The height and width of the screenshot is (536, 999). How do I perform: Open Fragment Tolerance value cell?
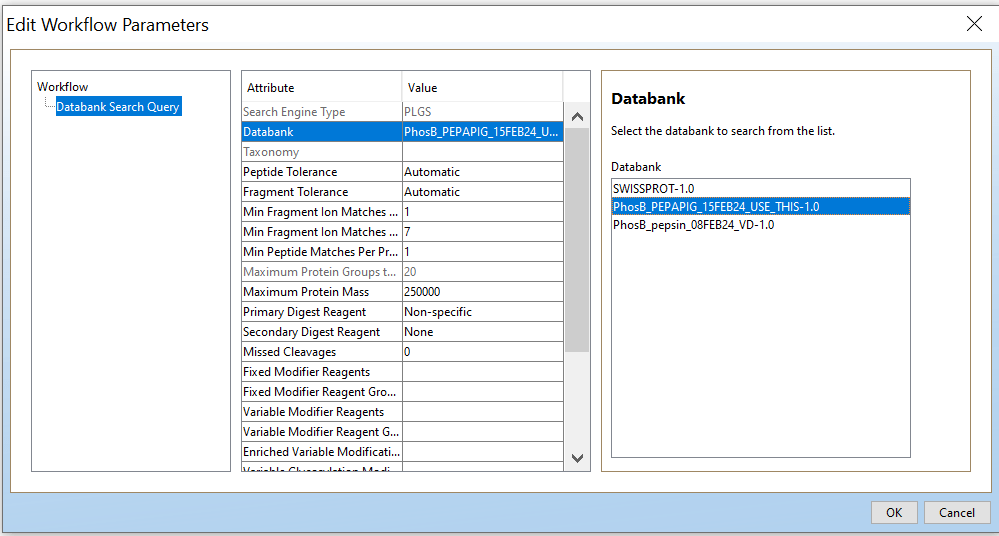pyautogui.click(x=482, y=192)
